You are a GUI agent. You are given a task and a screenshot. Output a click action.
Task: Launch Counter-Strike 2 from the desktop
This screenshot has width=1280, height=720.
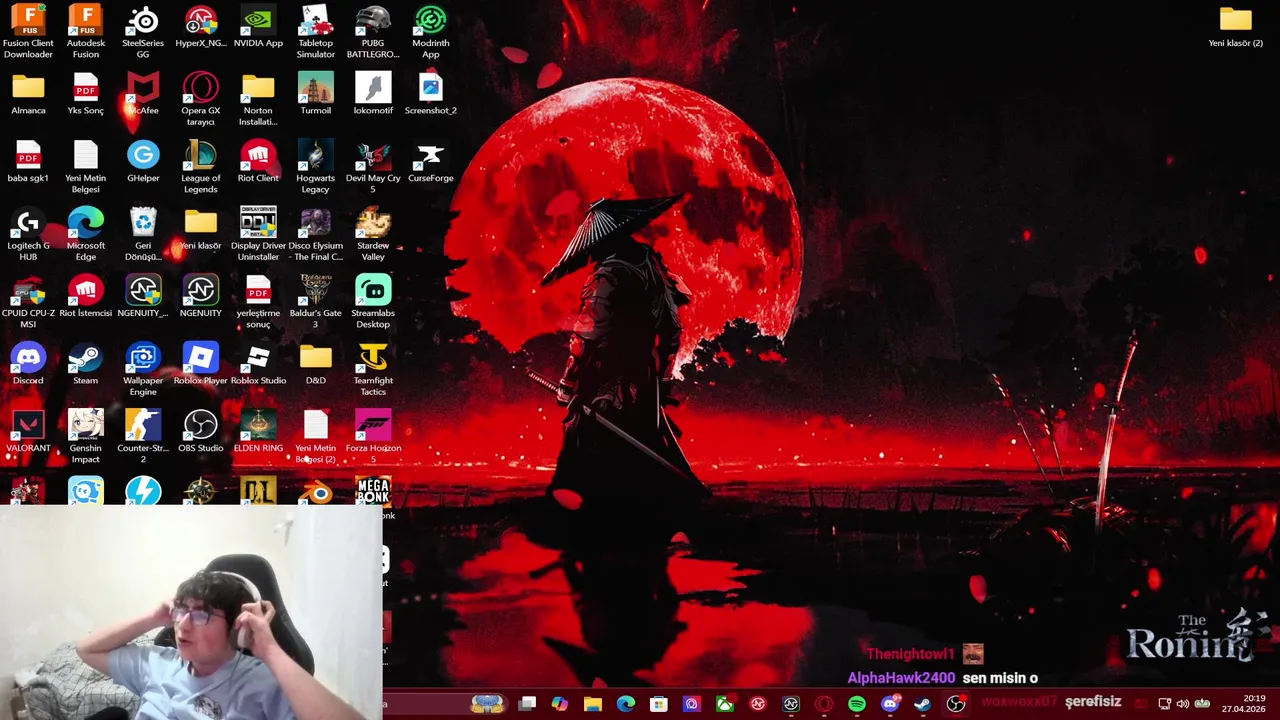[x=143, y=437]
